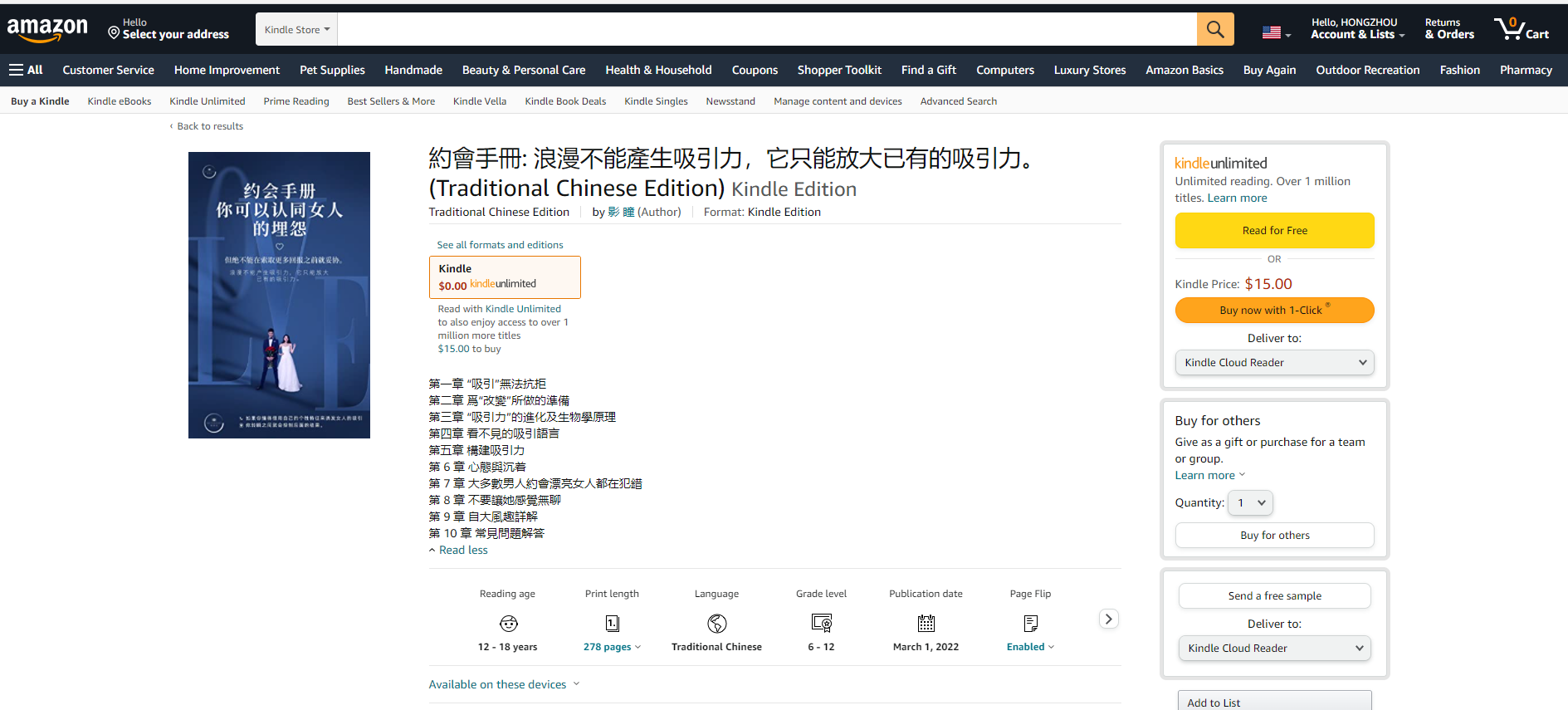The width and height of the screenshot is (1568, 710).
Task: Click Read with Kindle Unlimited link
Action: [x=499, y=309]
